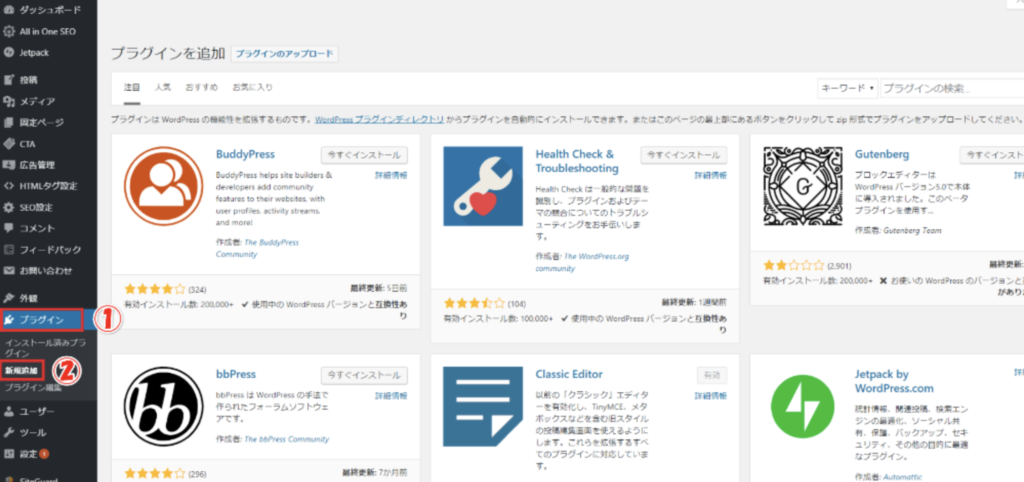Click the BuddyPress plugin logo
1024x482 pixels.
[x=163, y=186]
